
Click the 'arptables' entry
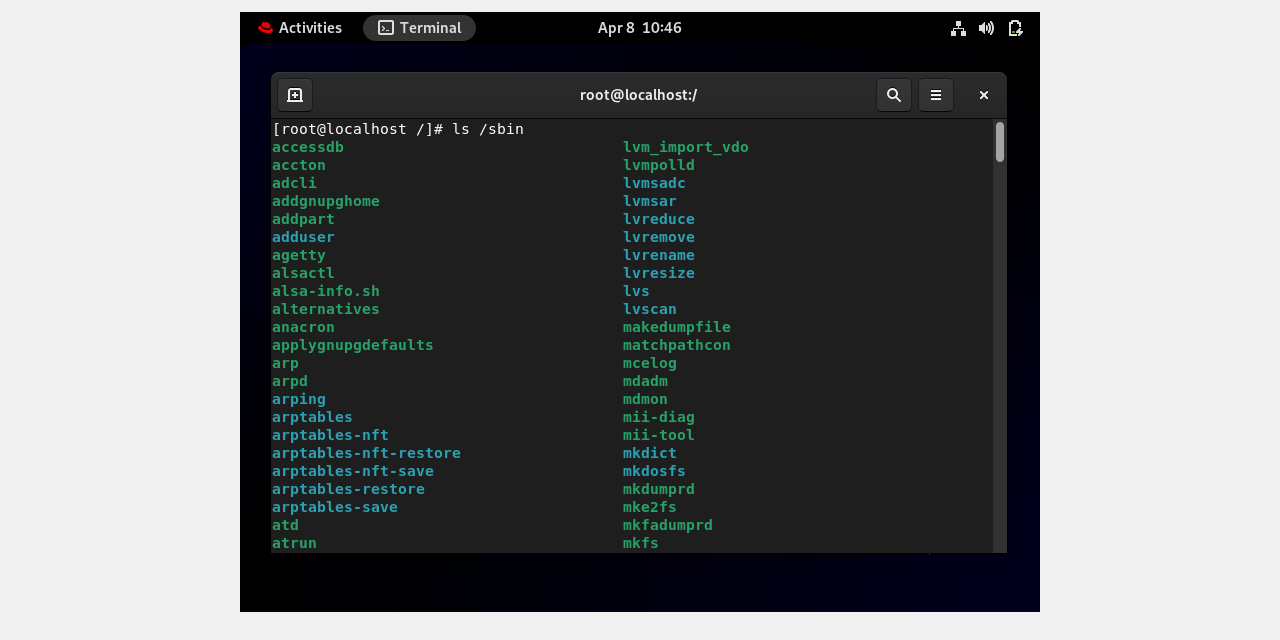[312, 417]
